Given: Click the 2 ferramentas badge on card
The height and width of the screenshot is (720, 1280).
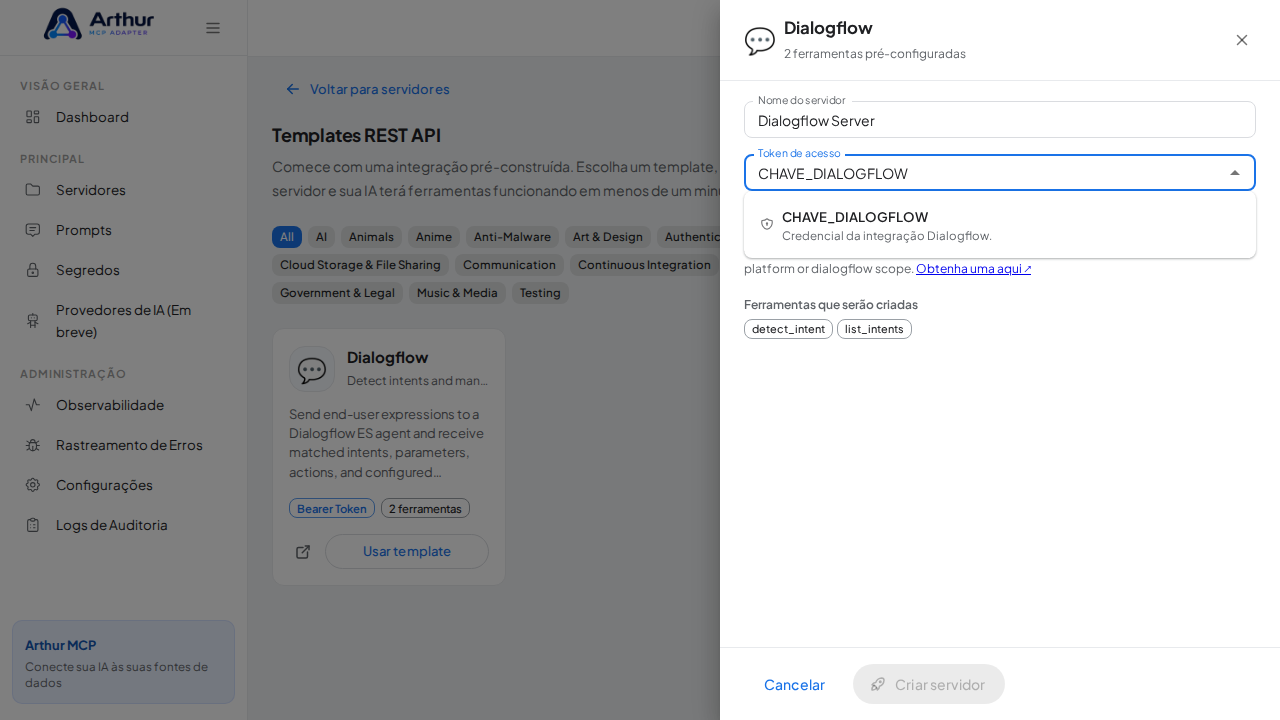Looking at the screenshot, I should 425,508.
